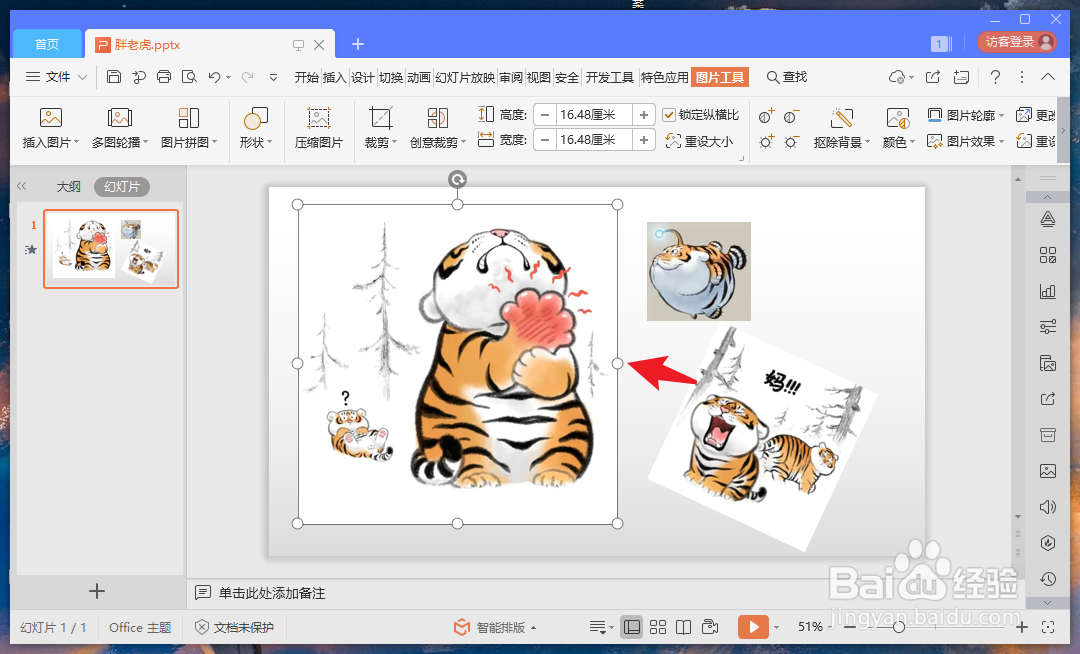
Task: Click the zoom in plus button
Action: click(1021, 627)
